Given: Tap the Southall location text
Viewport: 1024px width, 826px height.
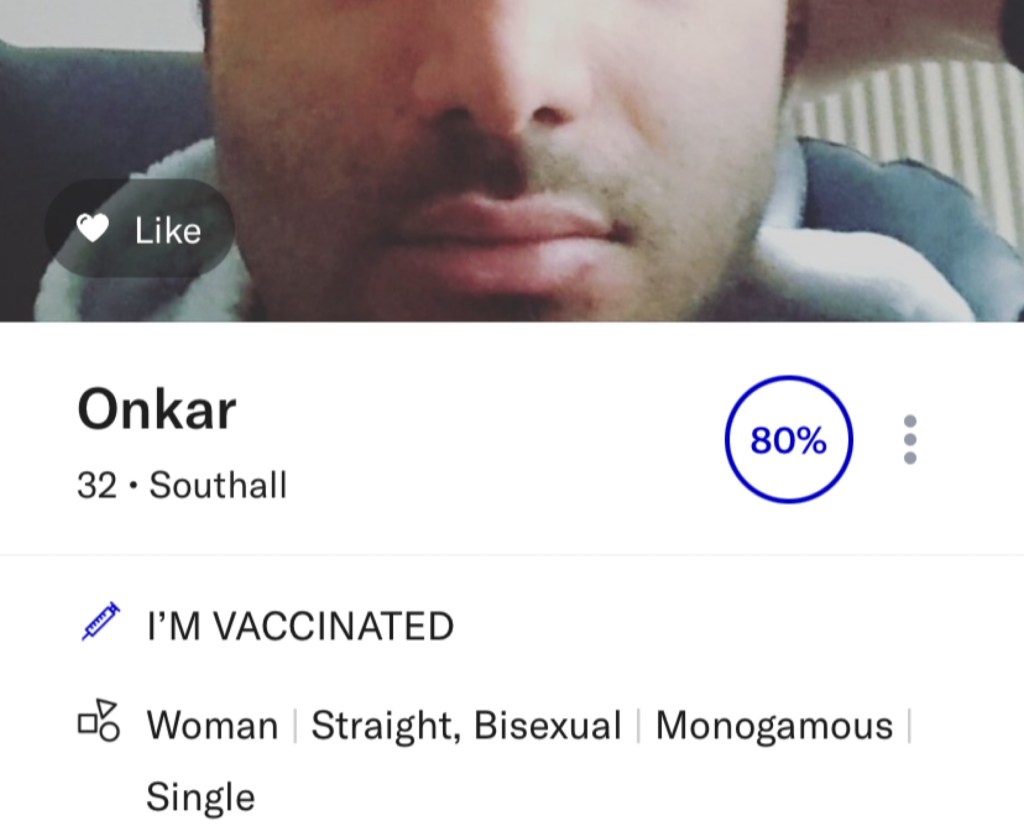Looking at the screenshot, I should click(x=218, y=486).
